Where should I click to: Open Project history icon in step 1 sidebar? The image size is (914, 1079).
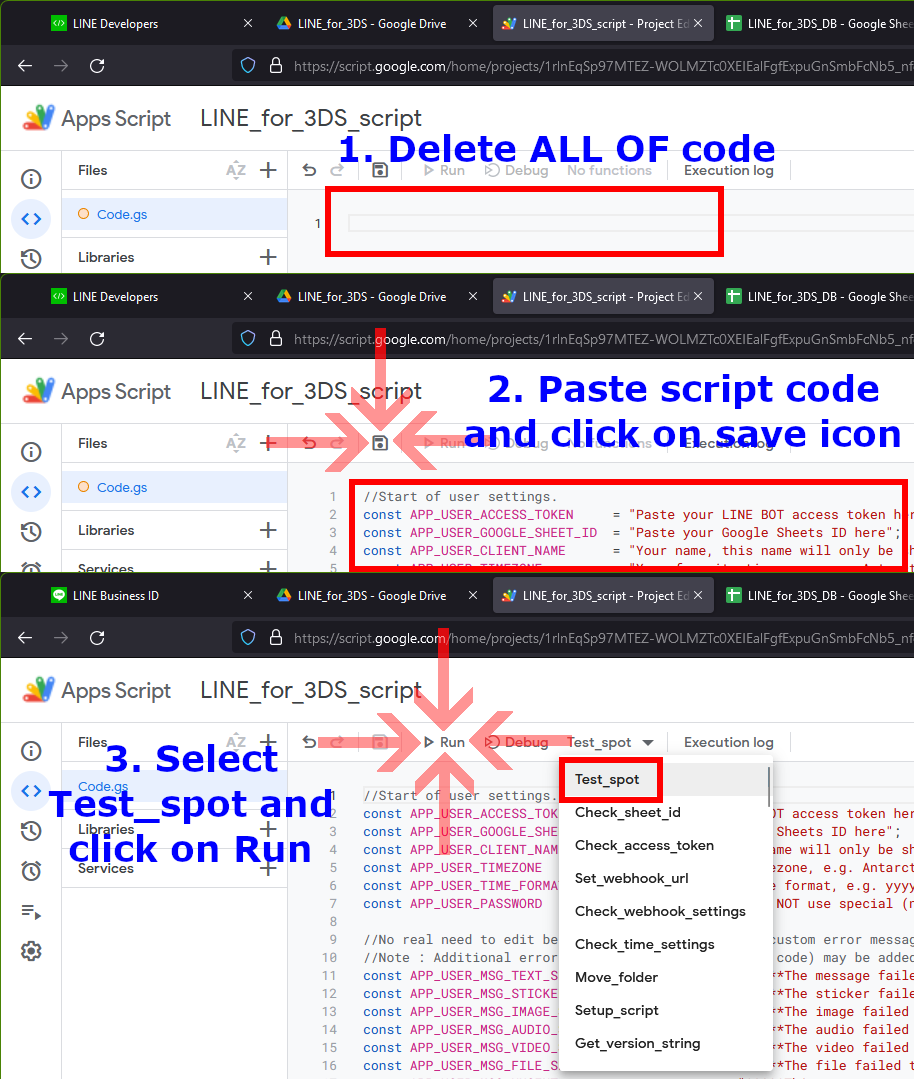click(31, 259)
